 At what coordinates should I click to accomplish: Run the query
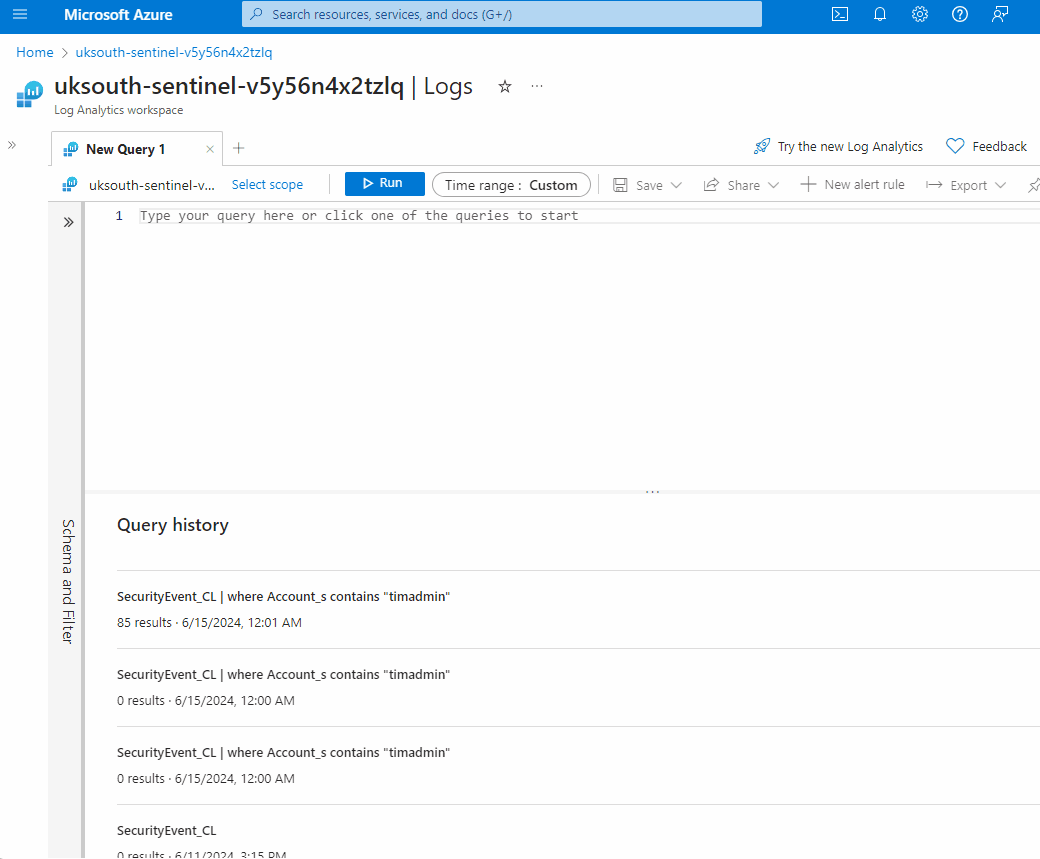(x=385, y=183)
